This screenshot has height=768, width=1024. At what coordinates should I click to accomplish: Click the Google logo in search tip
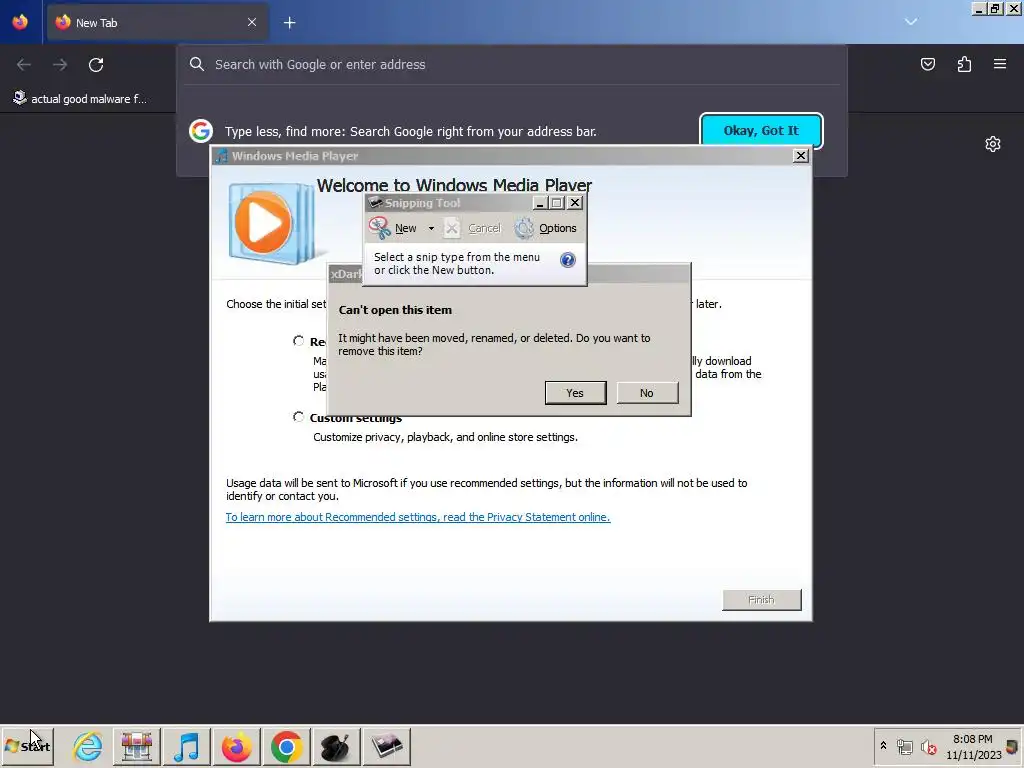click(200, 131)
